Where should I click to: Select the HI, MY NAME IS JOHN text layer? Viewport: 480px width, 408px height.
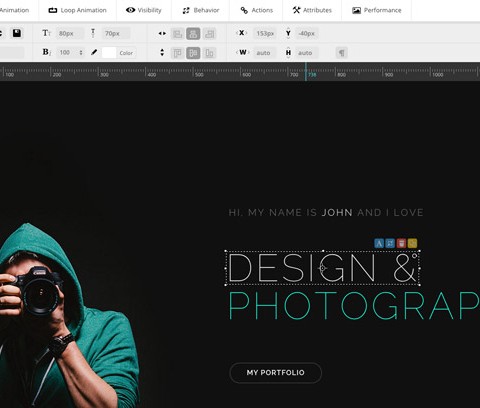coord(326,212)
